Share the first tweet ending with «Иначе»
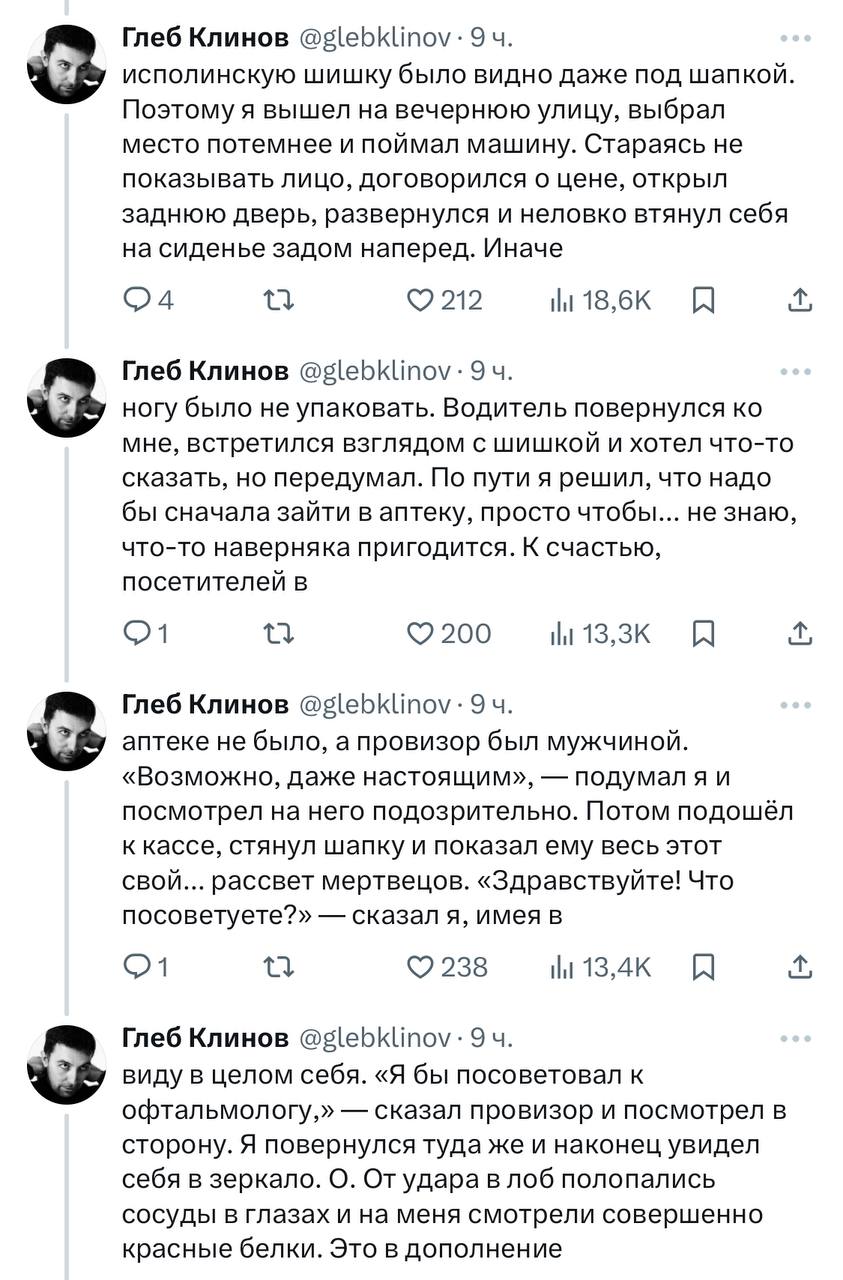 (x=799, y=300)
